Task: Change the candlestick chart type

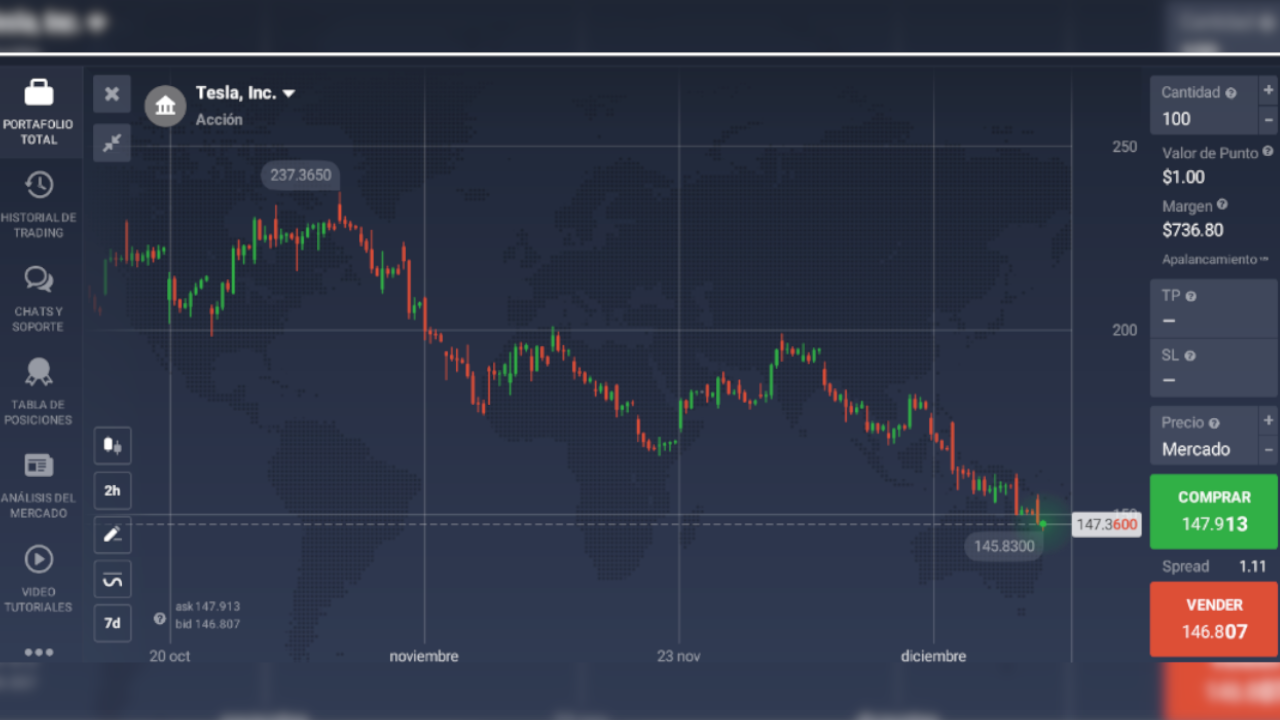Action: 112,446
